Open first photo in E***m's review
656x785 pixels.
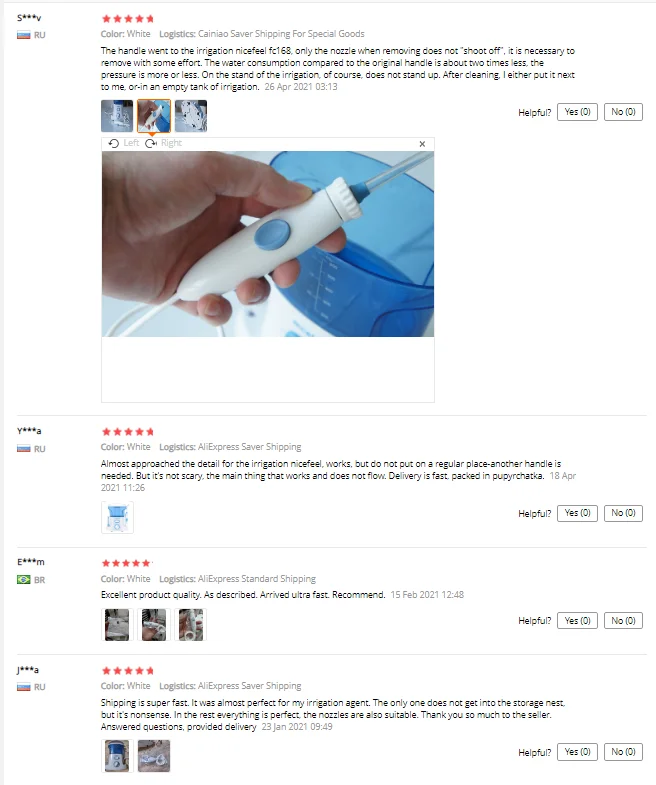click(117, 624)
